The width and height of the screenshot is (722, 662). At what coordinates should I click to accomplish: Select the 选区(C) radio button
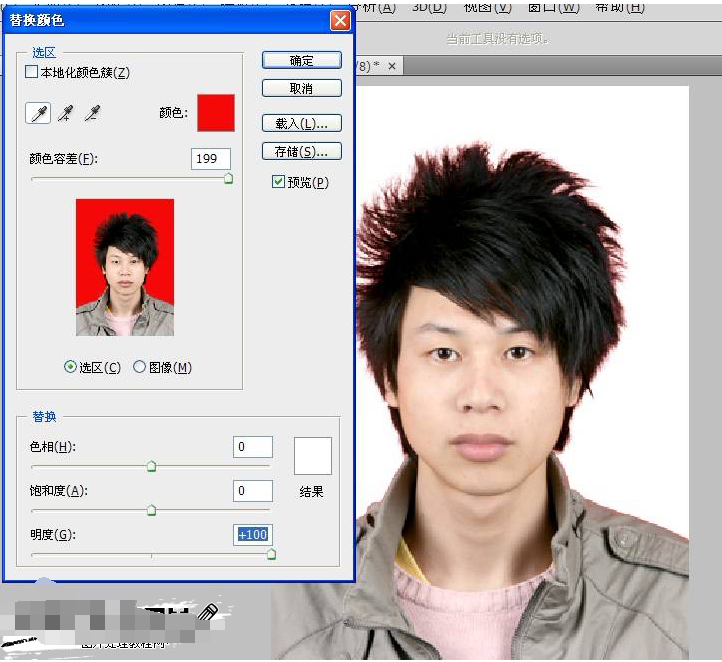tap(70, 367)
